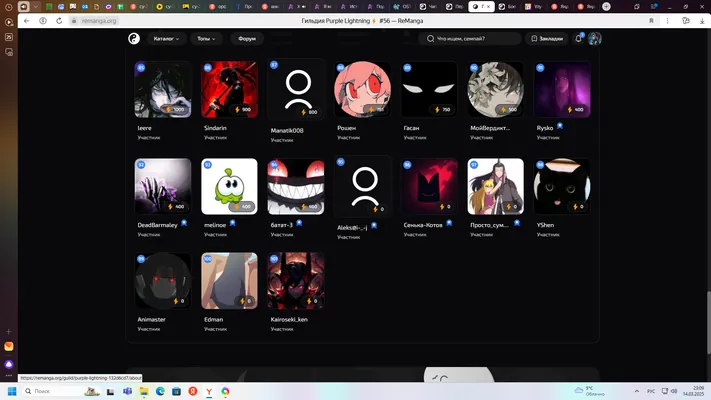
Task: Open the Форум menu item
Action: point(247,39)
